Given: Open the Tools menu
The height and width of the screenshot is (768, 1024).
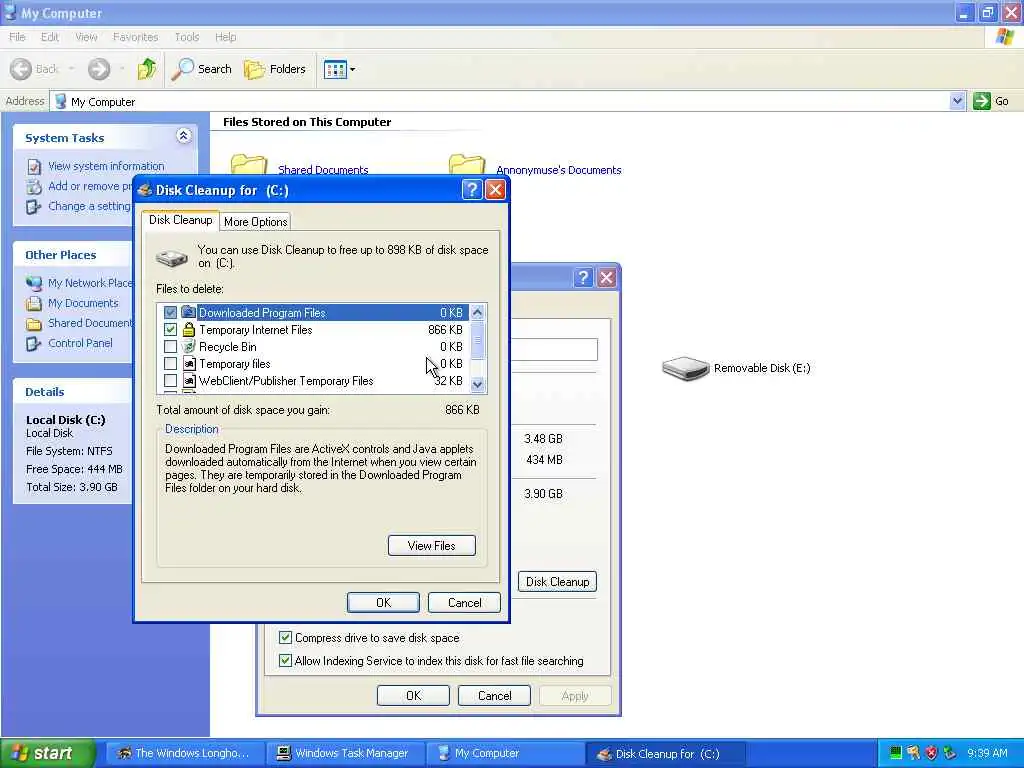Looking at the screenshot, I should (187, 37).
